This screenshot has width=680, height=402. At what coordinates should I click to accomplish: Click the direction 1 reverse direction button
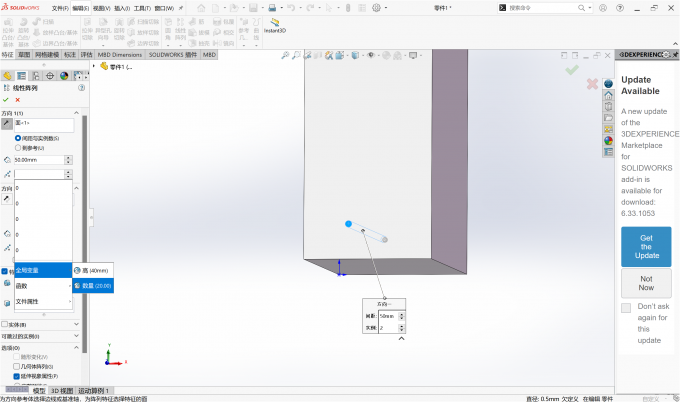pos(7,124)
